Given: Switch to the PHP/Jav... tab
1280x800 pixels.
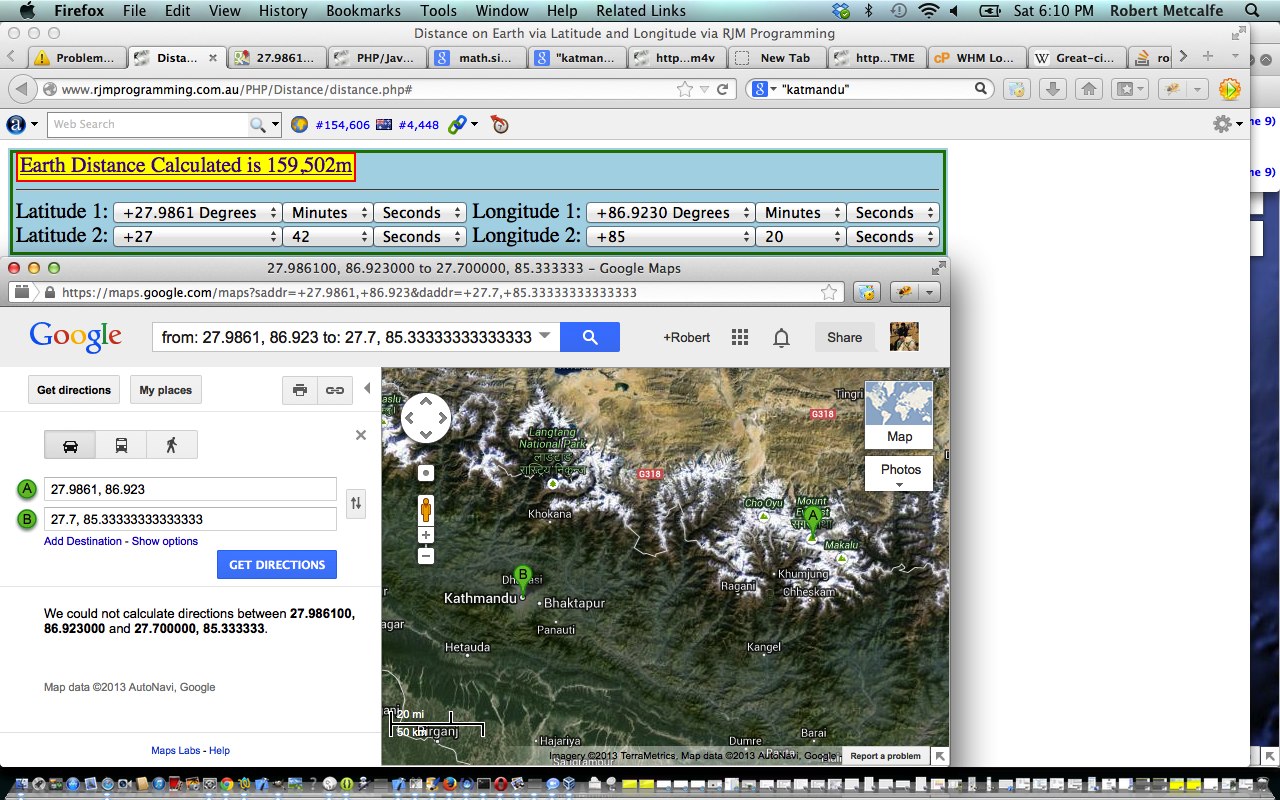Looking at the screenshot, I should click(376, 57).
